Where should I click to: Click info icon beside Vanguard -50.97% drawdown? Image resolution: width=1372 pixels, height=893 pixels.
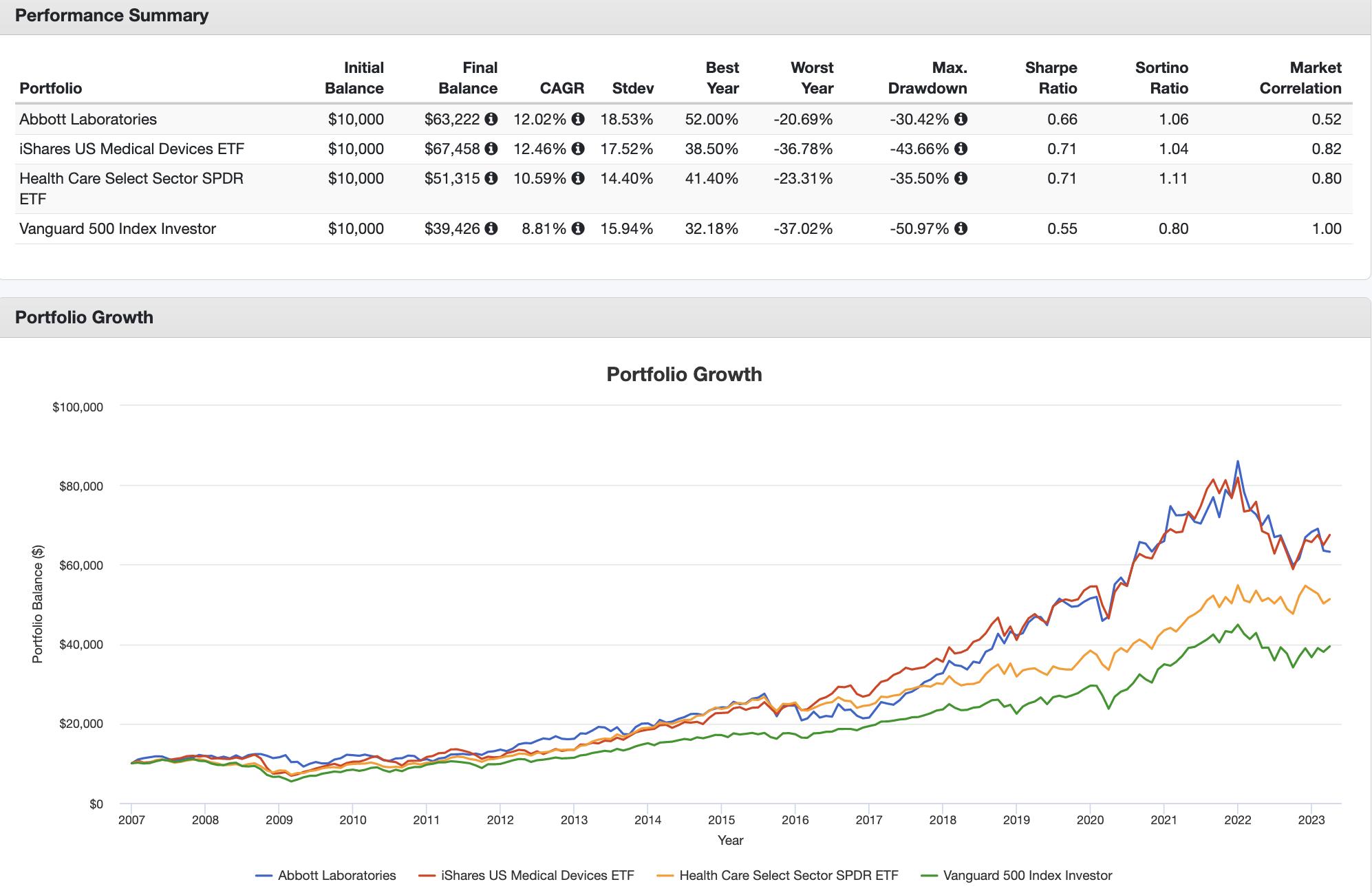(x=961, y=228)
